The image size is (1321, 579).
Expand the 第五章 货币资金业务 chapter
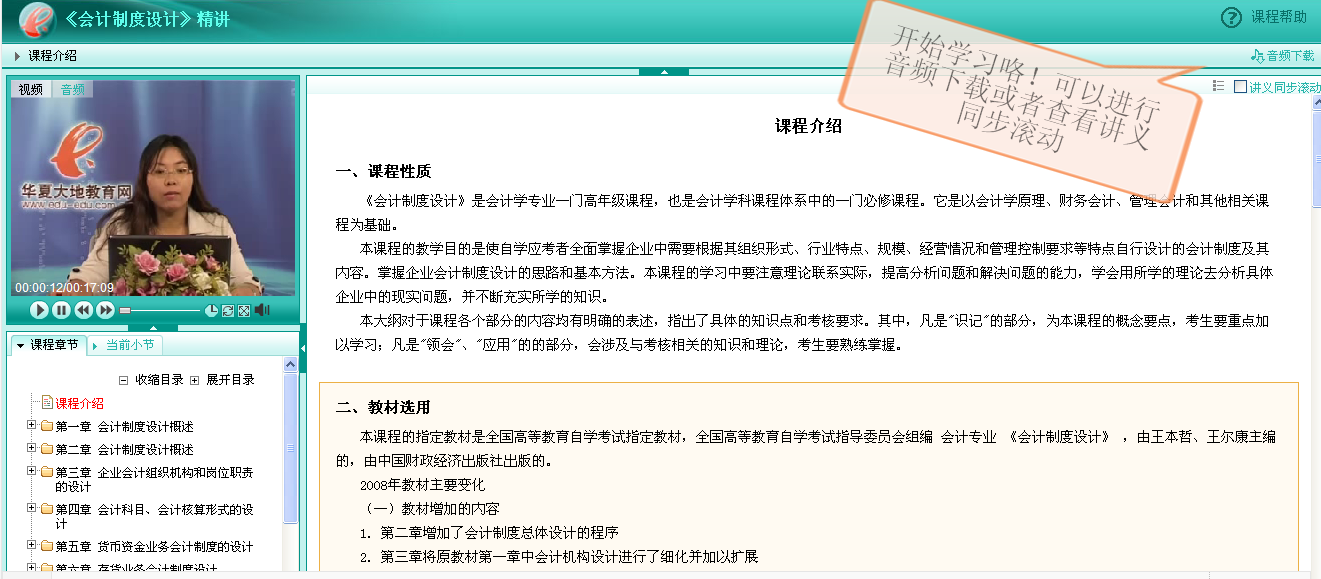[x=32, y=546]
